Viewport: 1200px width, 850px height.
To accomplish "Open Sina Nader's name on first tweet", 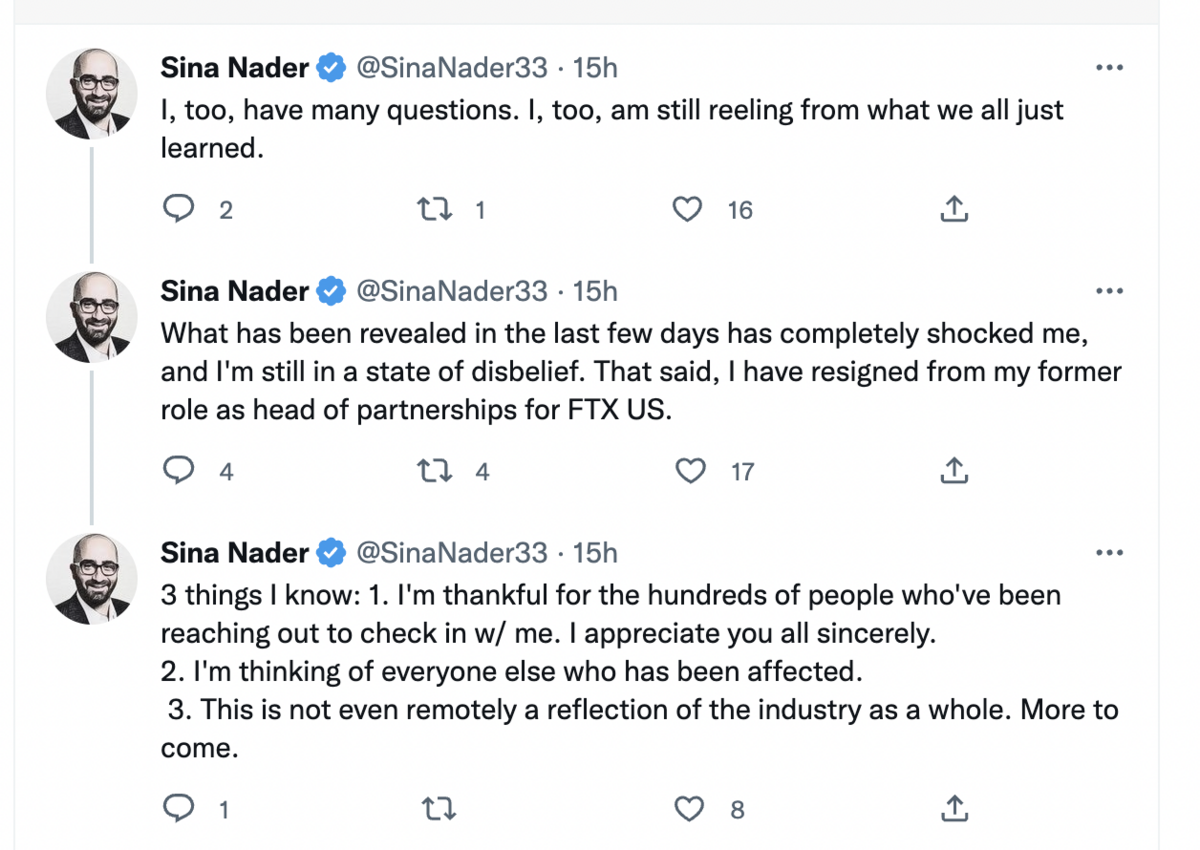I will click(235, 67).
